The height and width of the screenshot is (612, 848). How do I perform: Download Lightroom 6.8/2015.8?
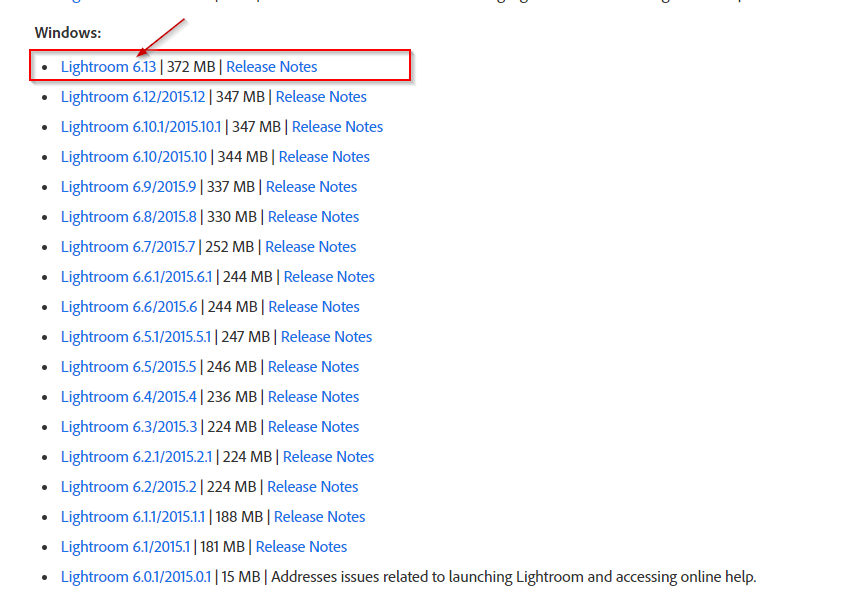click(129, 217)
